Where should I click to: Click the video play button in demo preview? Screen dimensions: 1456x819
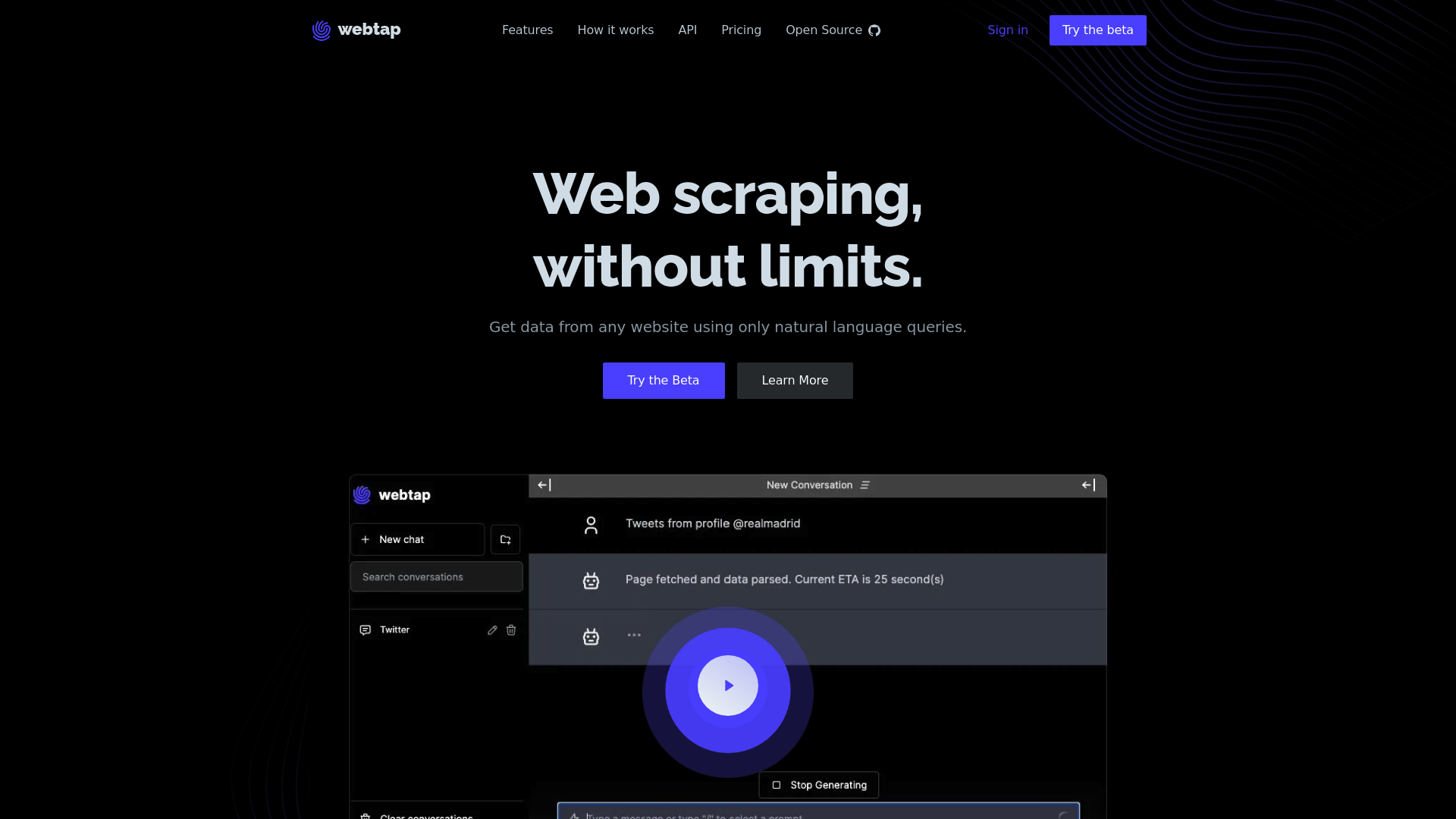point(728,685)
